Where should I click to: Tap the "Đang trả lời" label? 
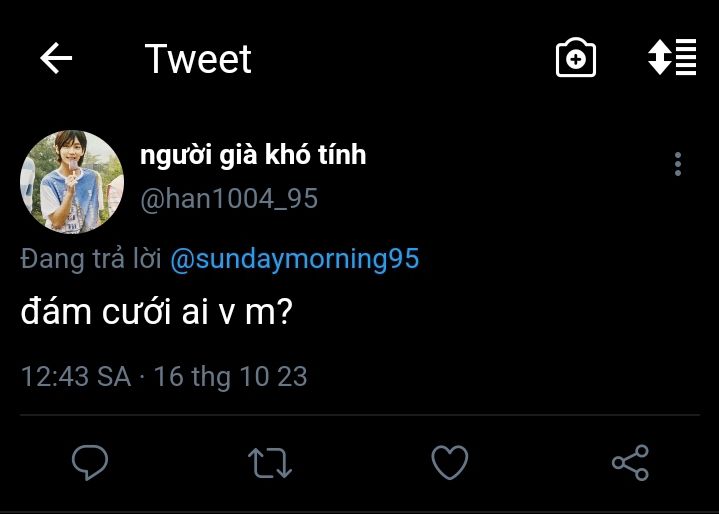coord(91,260)
